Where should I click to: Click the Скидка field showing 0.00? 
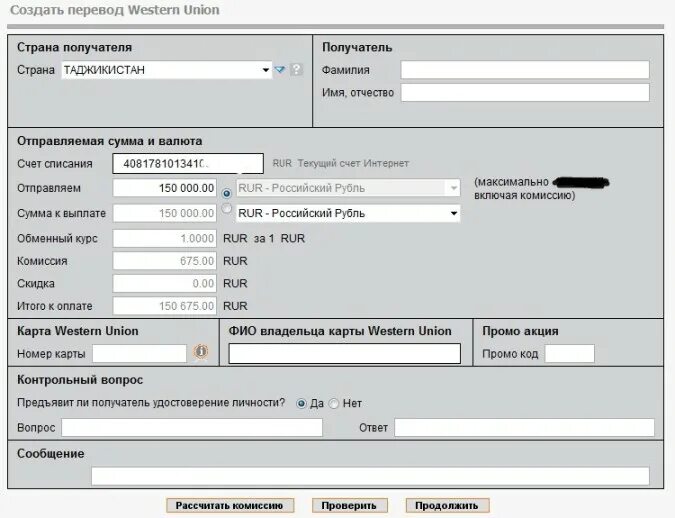pos(164,283)
